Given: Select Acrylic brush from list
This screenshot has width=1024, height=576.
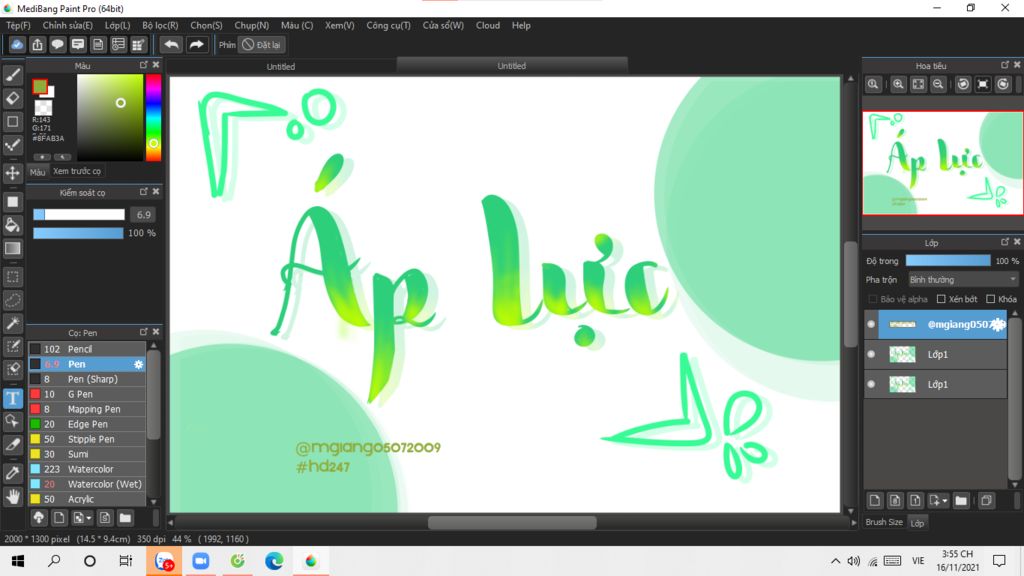Looking at the screenshot, I should point(87,499).
